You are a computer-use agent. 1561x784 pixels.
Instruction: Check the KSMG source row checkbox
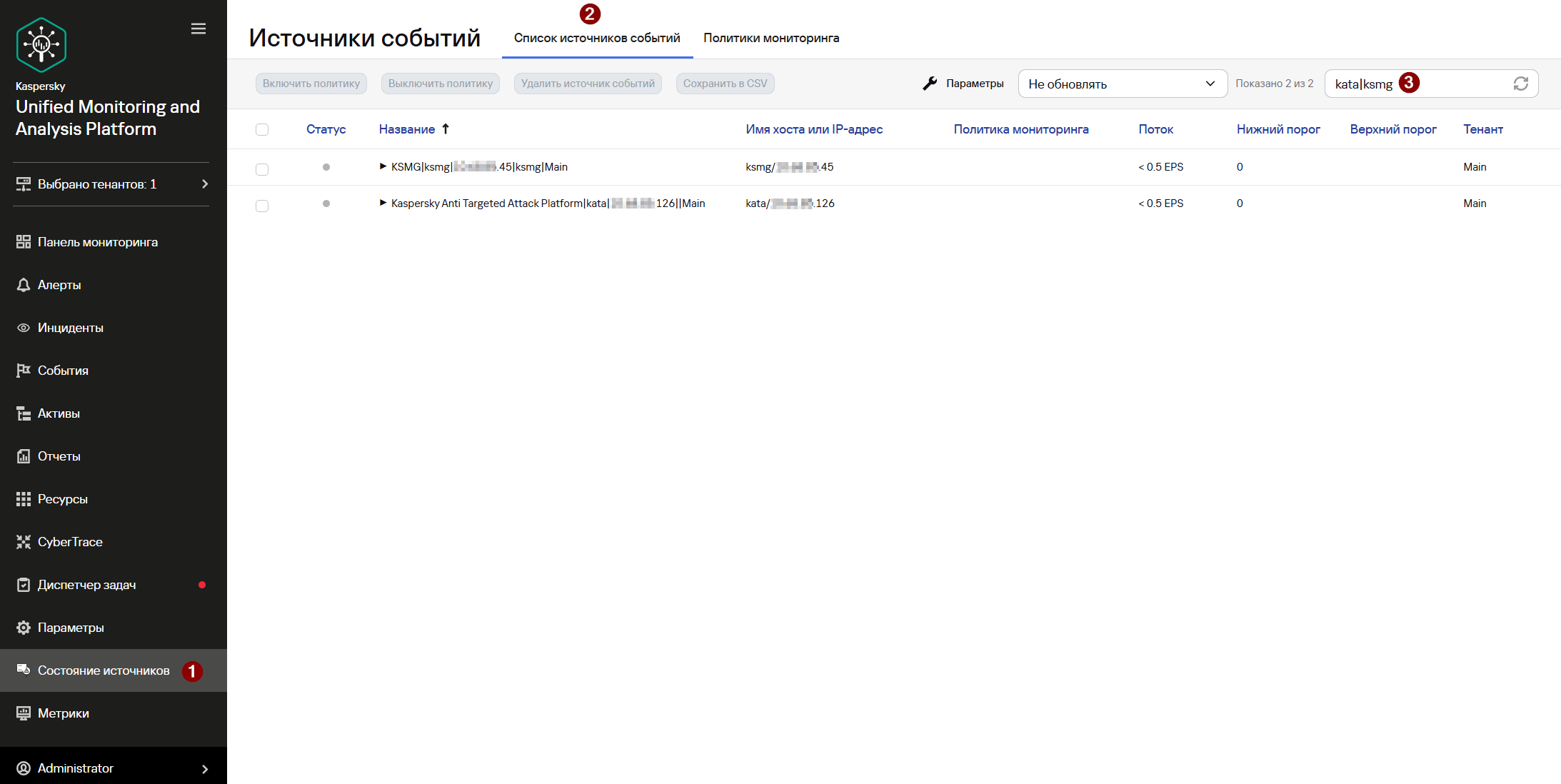click(262, 169)
